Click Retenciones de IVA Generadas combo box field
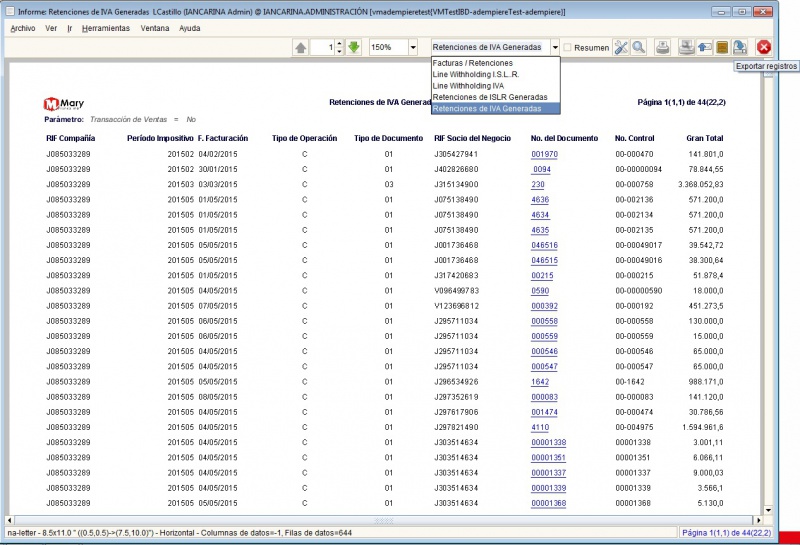Image resolution: width=800 pixels, height=545 pixels. click(x=490, y=47)
